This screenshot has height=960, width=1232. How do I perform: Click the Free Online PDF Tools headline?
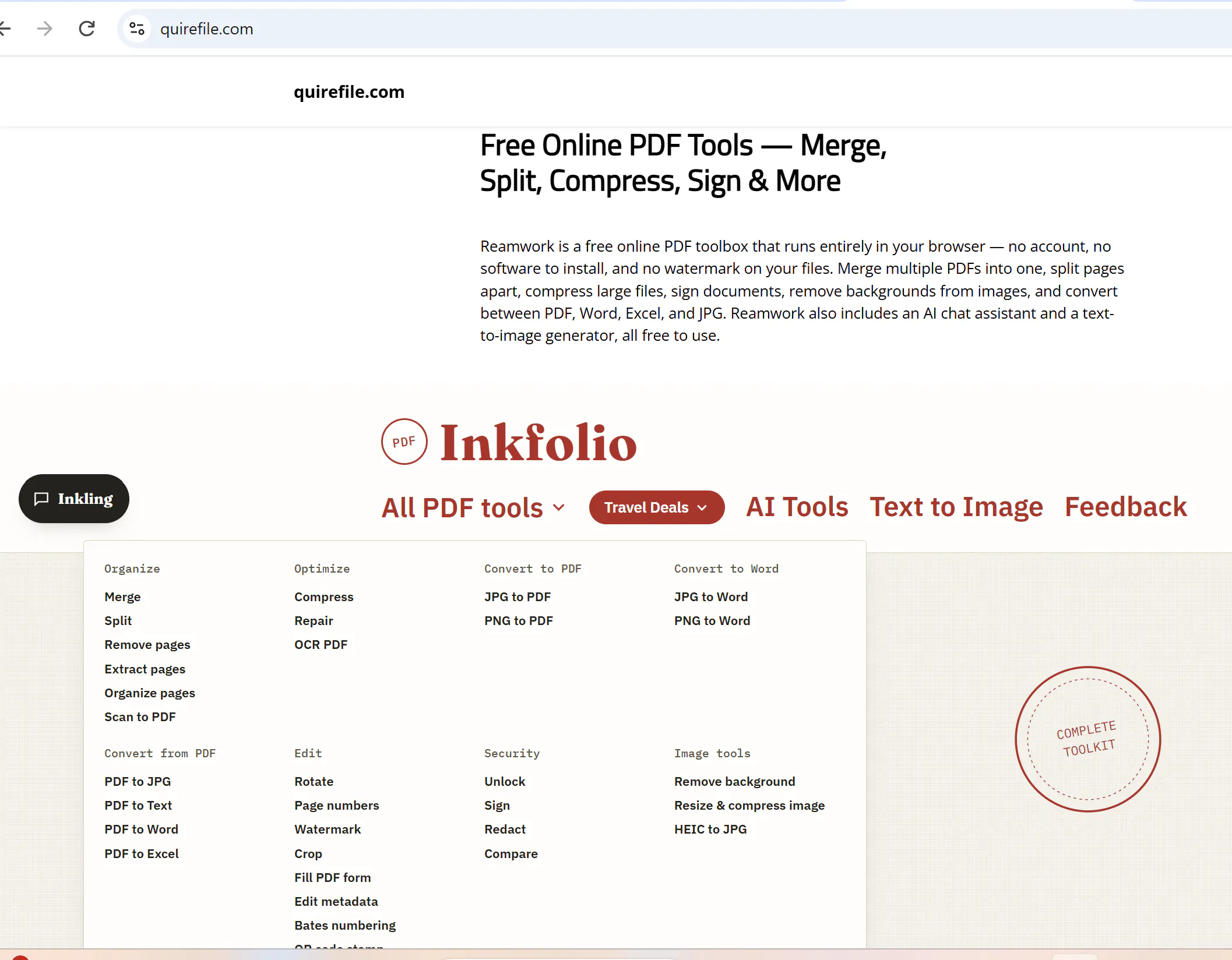click(x=684, y=163)
